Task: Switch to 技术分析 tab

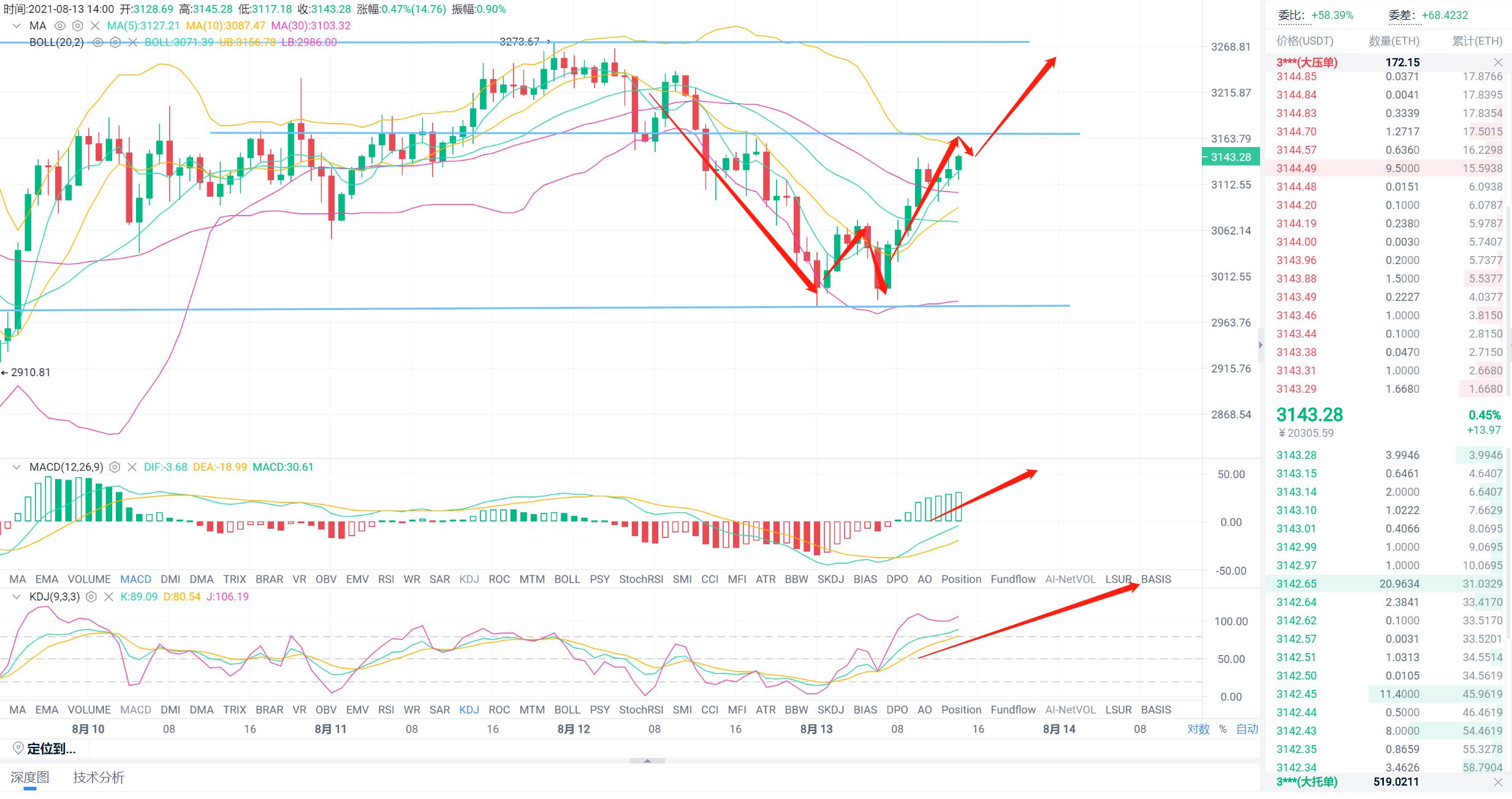Action: pyautogui.click(x=99, y=778)
